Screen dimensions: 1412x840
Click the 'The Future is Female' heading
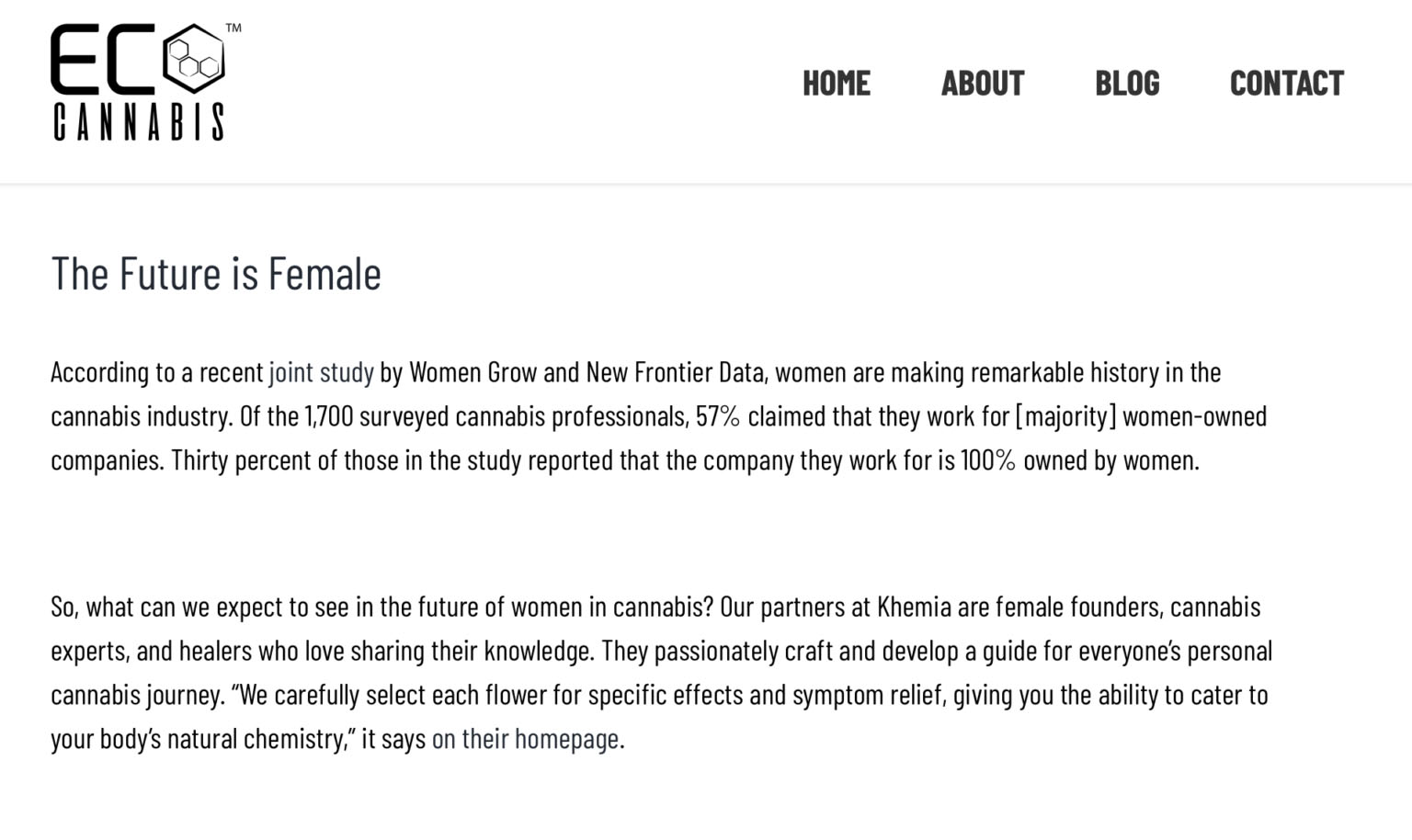(216, 274)
